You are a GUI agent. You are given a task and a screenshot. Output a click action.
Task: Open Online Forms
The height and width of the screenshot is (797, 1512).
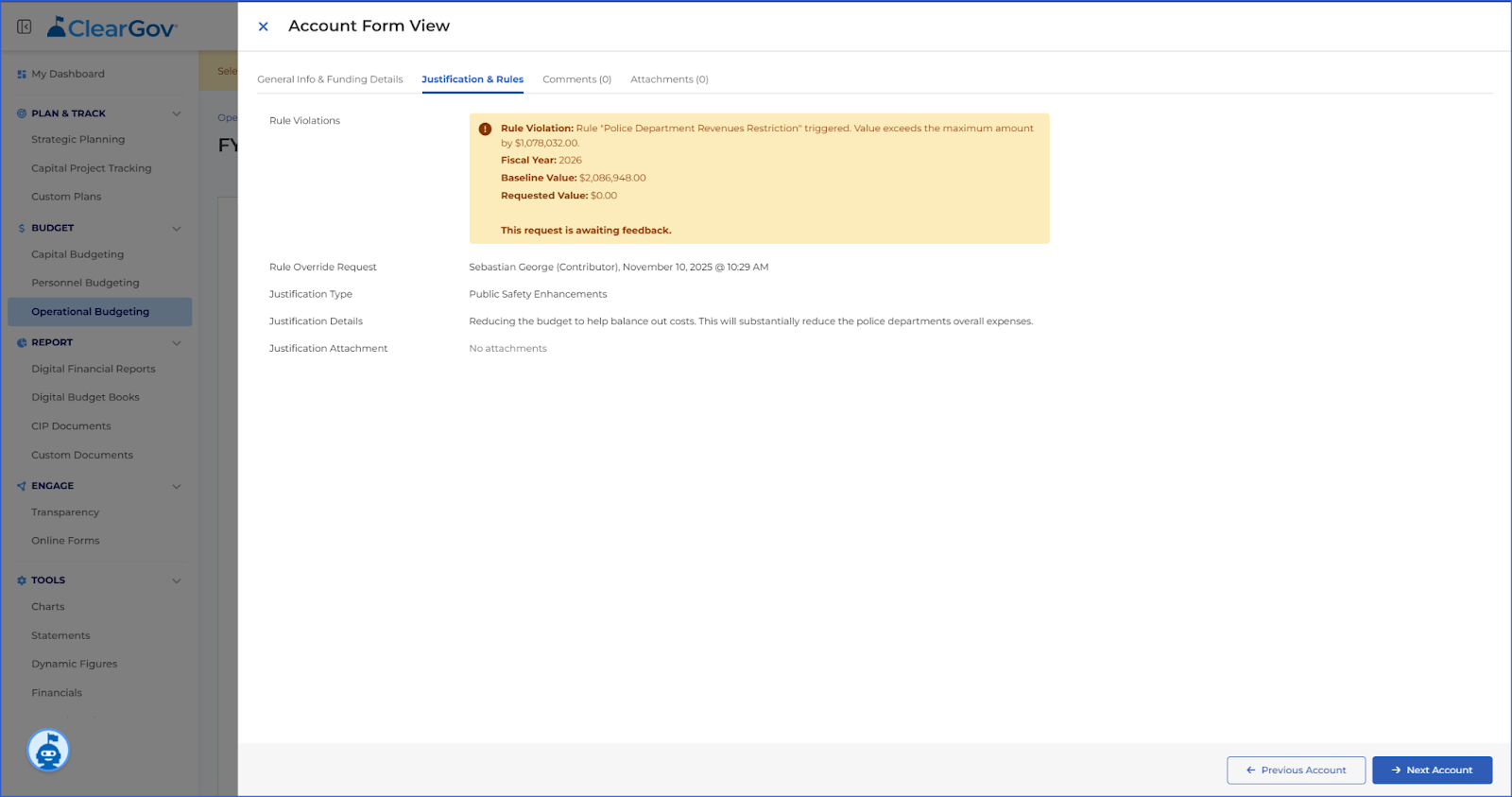click(x=65, y=541)
